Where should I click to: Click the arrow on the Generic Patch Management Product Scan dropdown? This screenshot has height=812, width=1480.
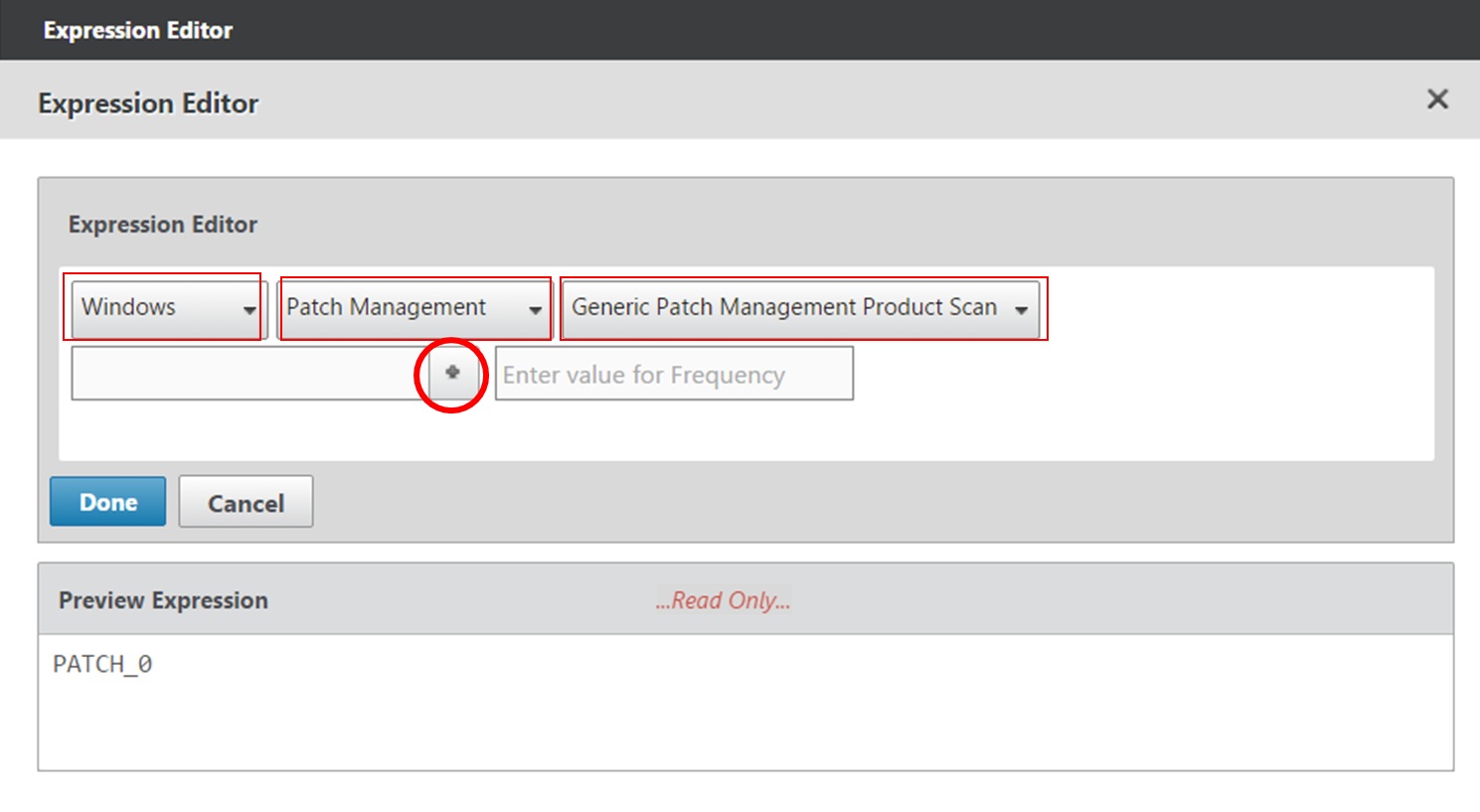pyautogui.click(x=1021, y=310)
